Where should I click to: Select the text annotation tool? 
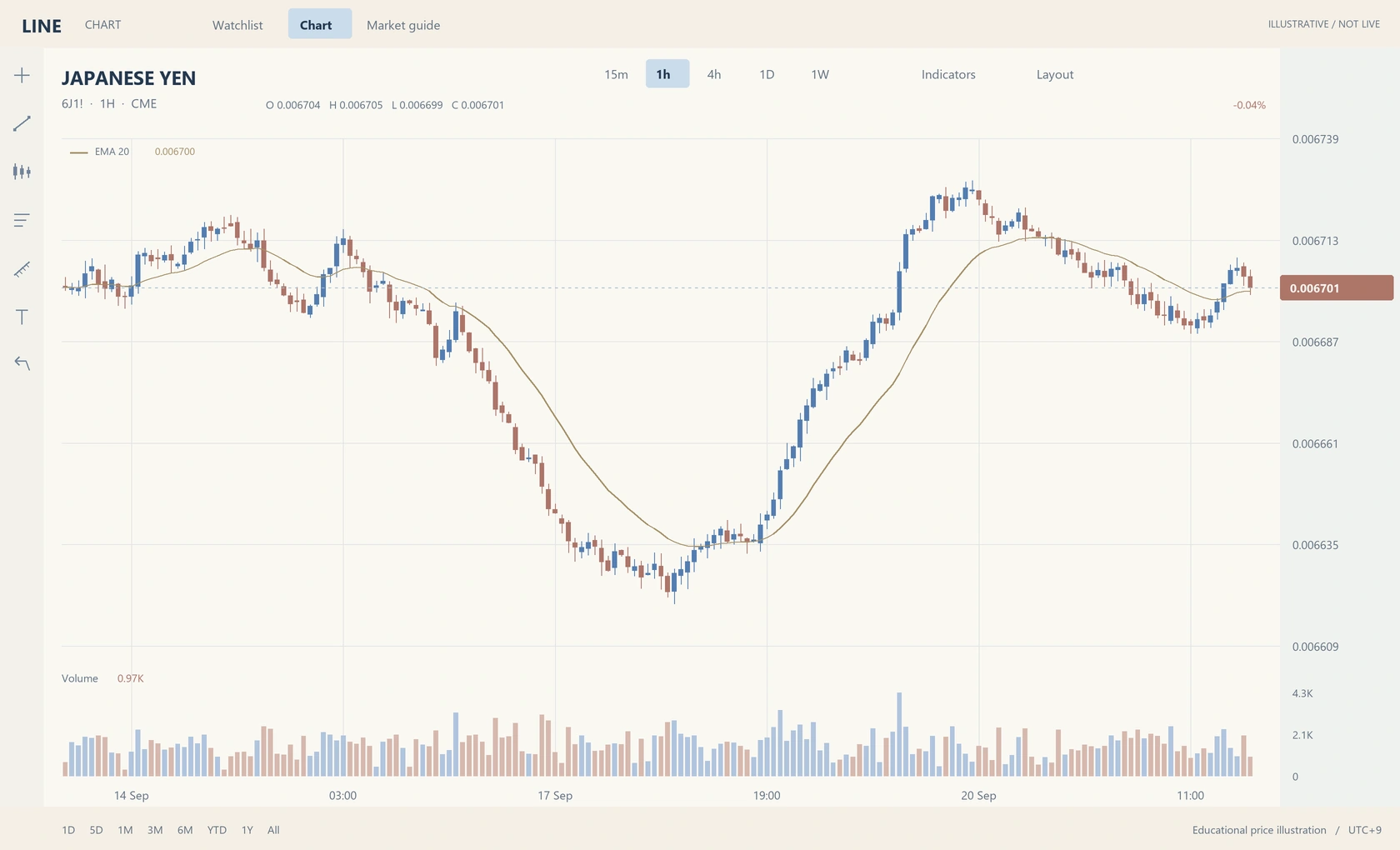coord(22,317)
